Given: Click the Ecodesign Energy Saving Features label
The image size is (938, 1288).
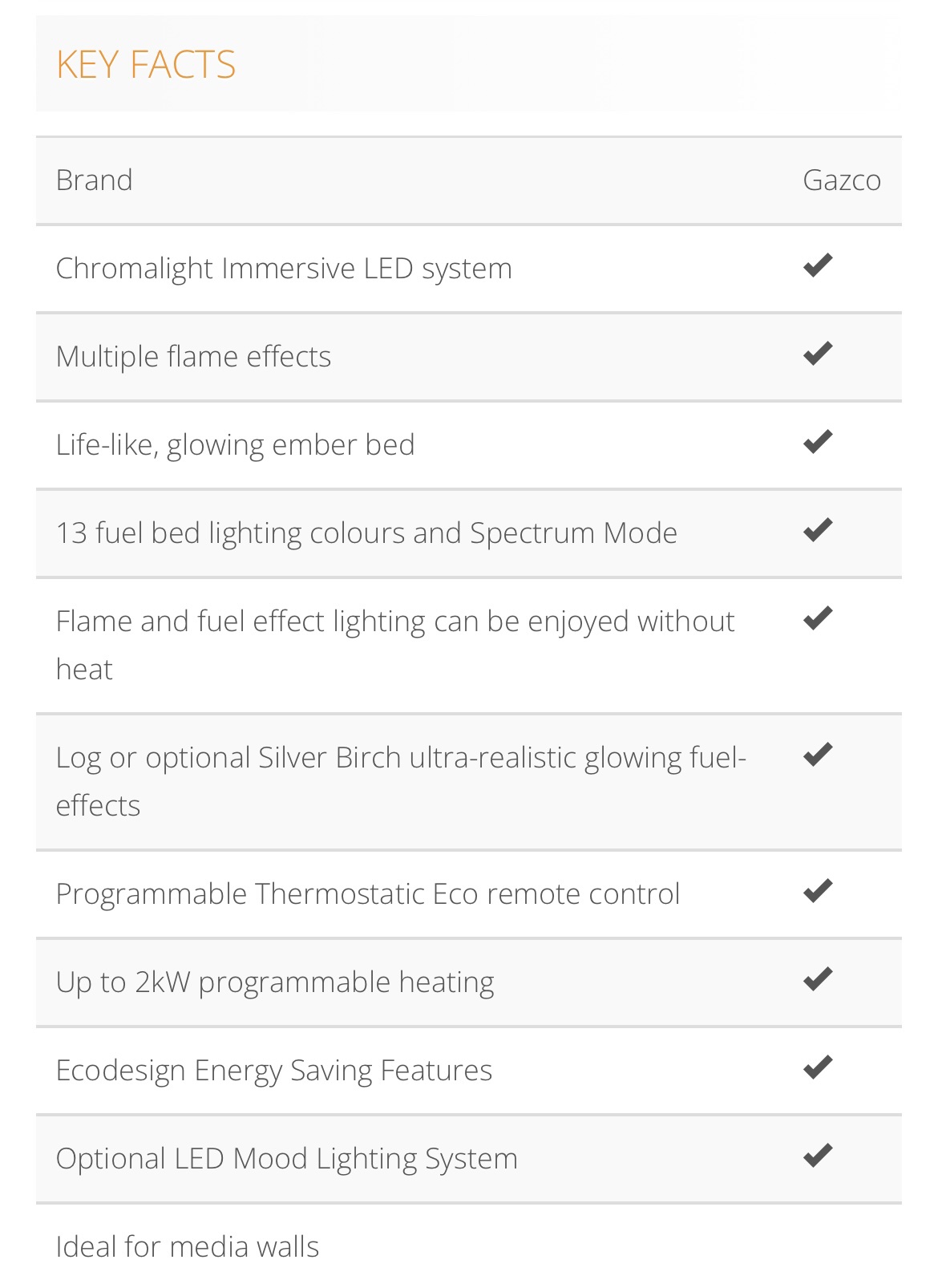Looking at the screenshot, I should pyautogui.click(x=274, y=1071).
